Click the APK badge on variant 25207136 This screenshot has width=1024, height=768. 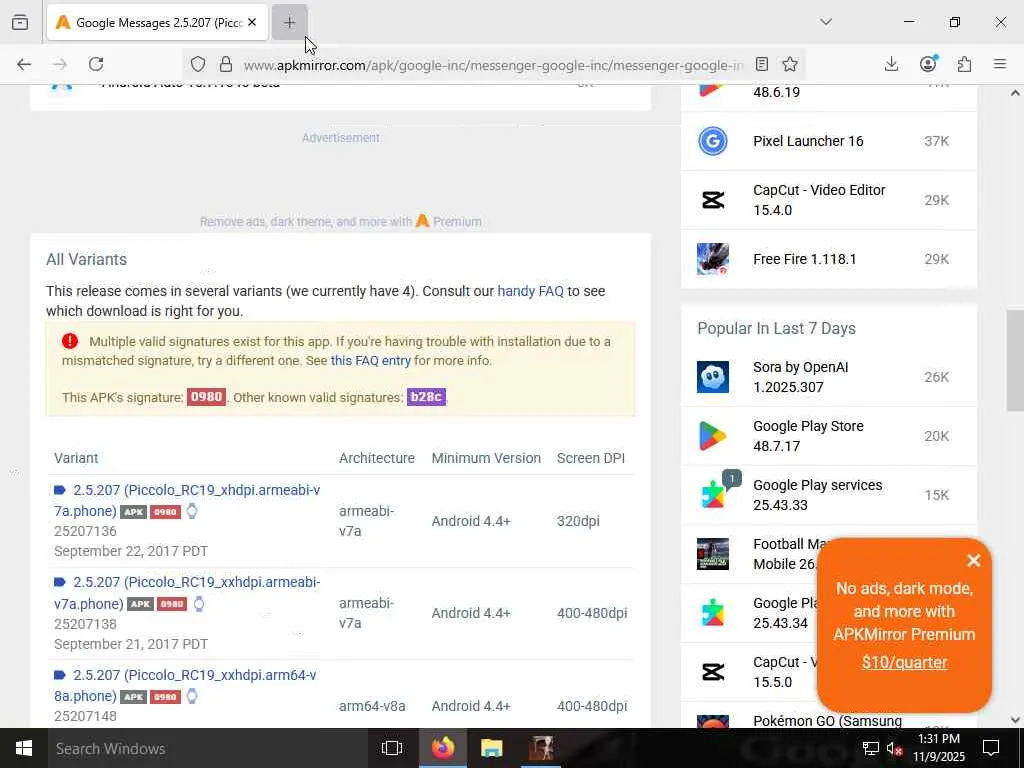pos(133,512)
